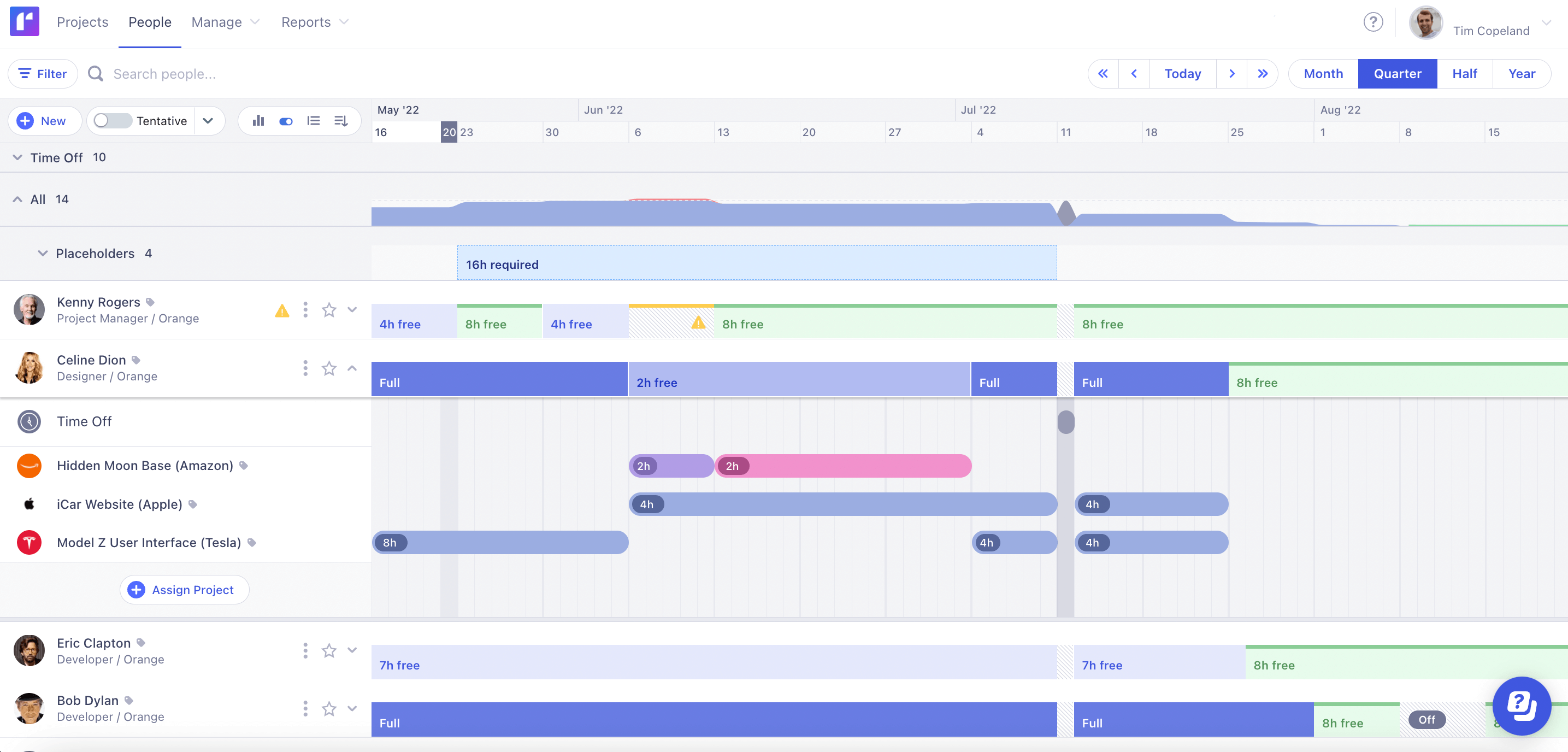1568x752 pixels.
Task: Toggle the Tentative switch on
Action: 112,121
